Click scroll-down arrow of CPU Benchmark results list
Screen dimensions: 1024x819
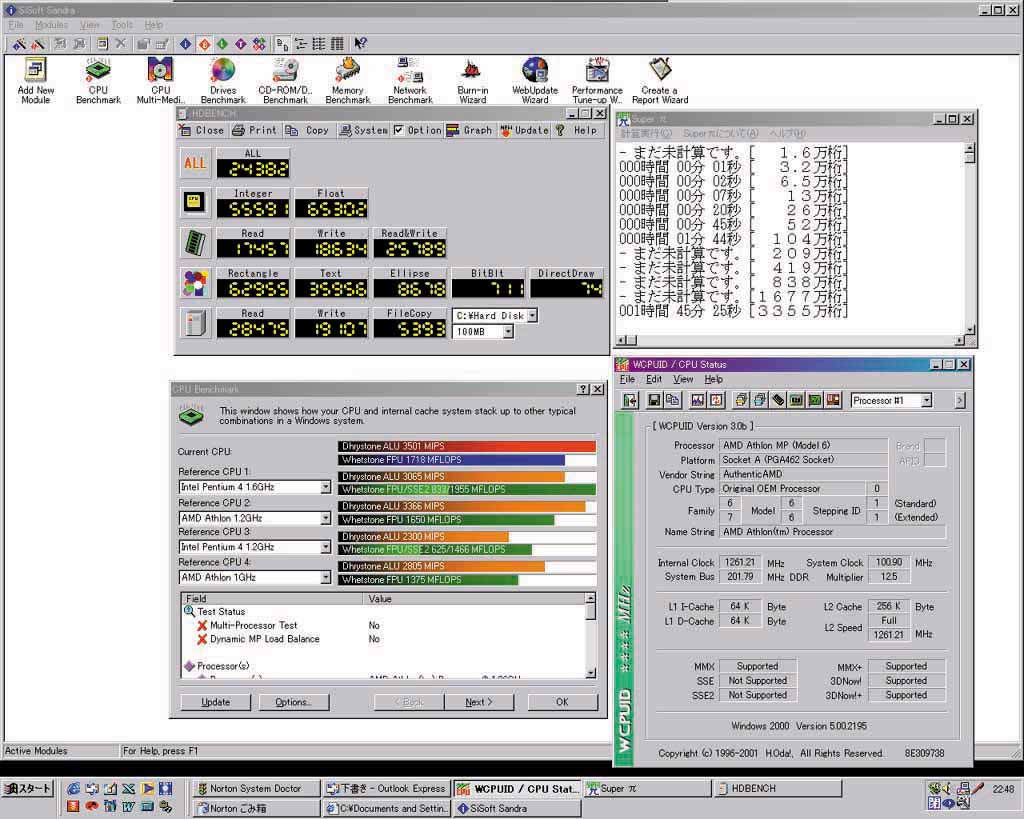click(590, 673)
